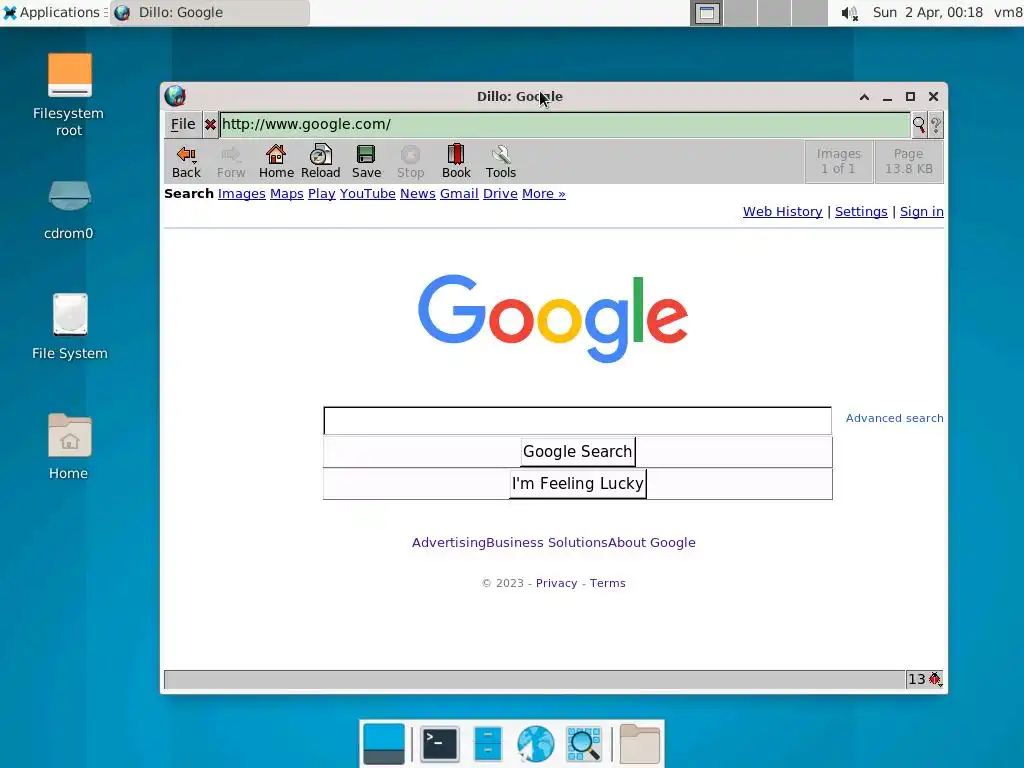Click the Forw forward navigation icon

[x=231, y=161]
